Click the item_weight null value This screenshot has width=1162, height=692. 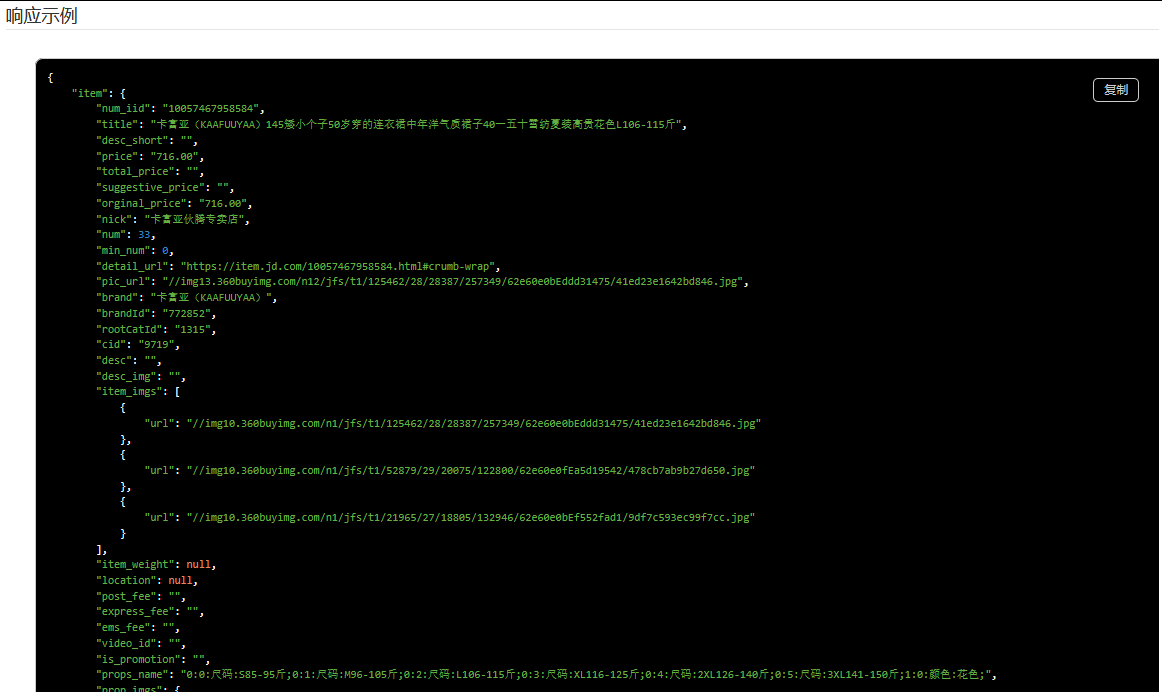tap(199, 565)
